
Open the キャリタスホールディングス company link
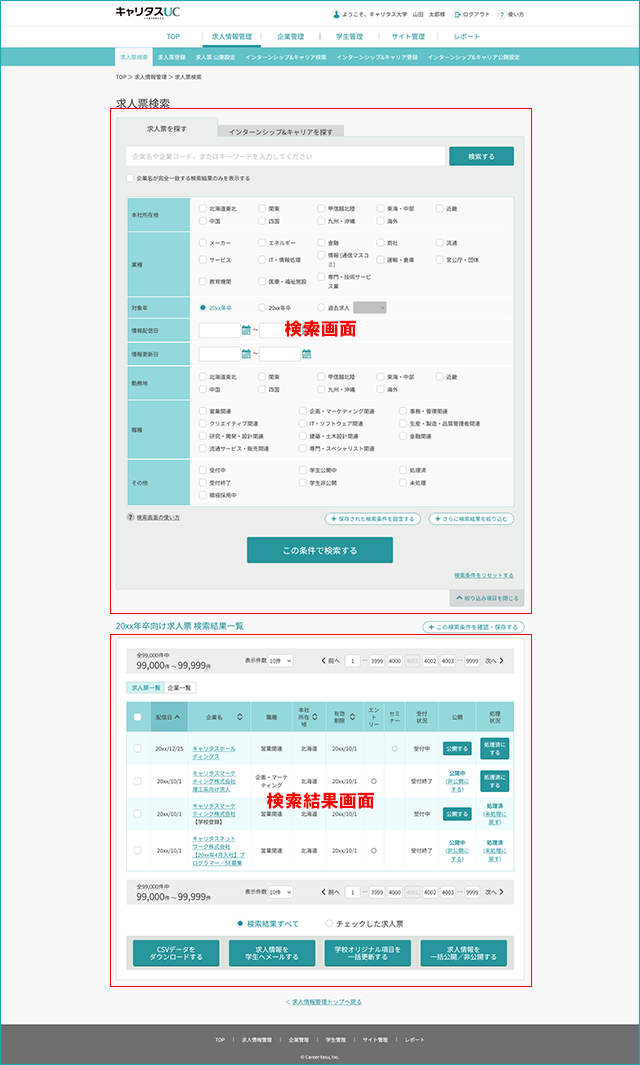tap(214, 752)
